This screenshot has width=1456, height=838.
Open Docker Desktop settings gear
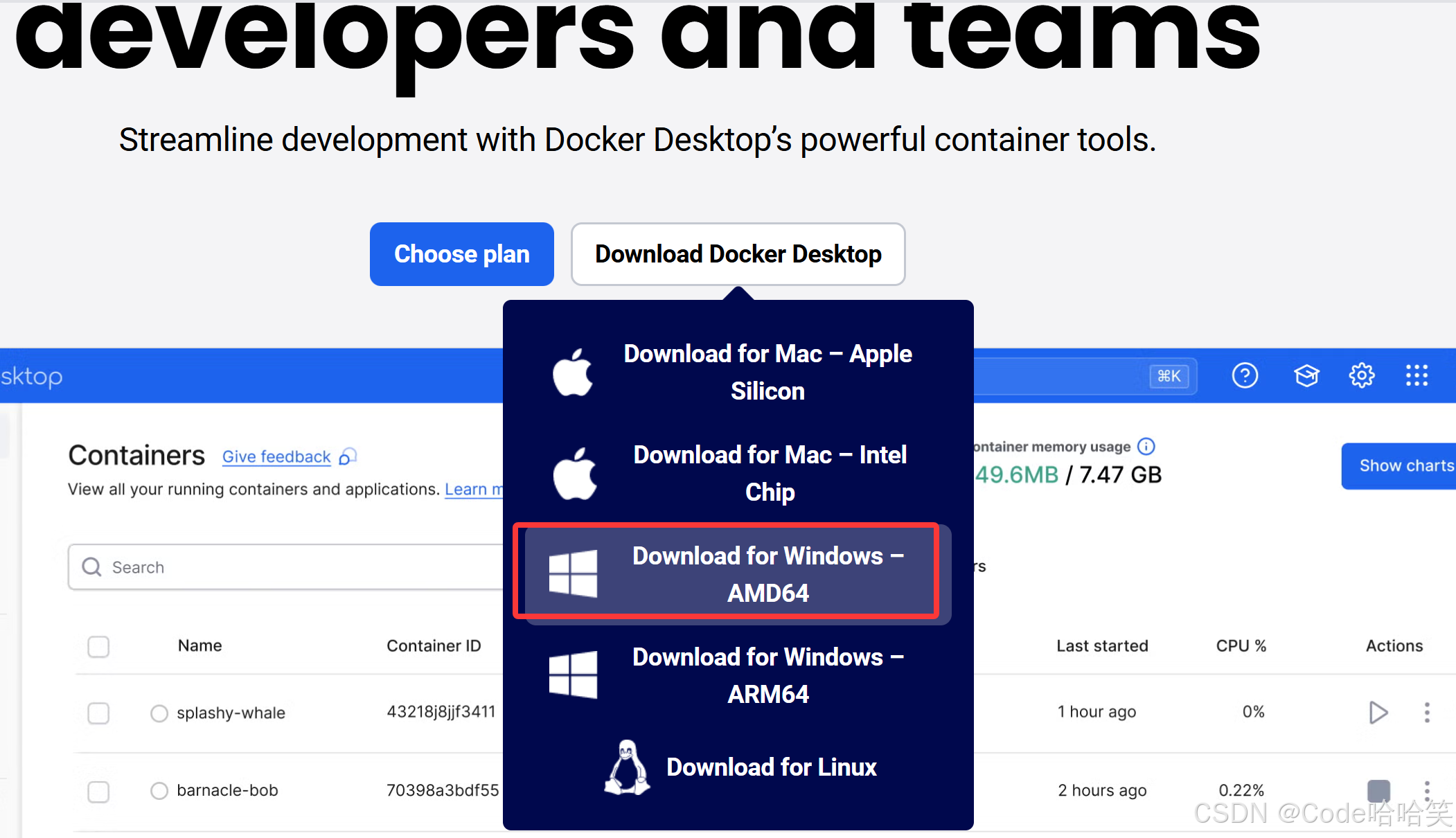tap(1362, 376)
